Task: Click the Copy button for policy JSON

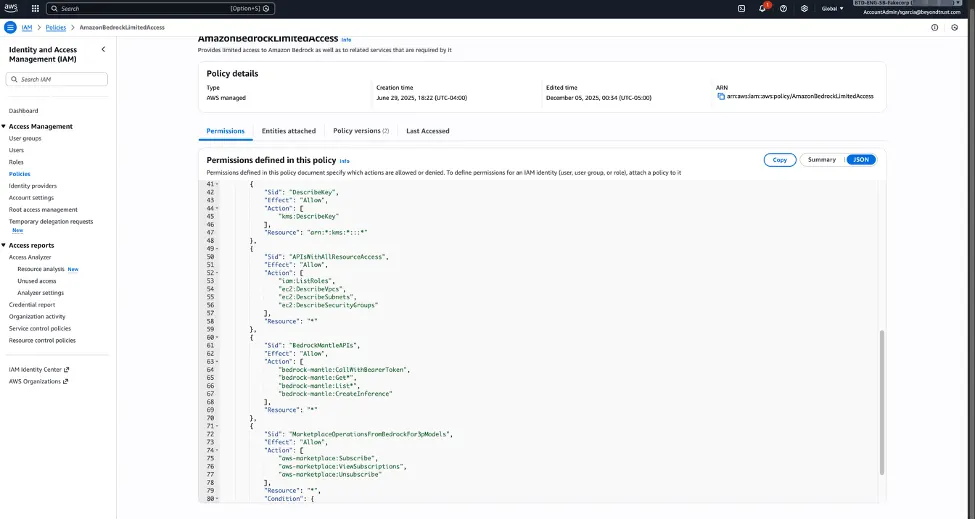Action: 779,160
